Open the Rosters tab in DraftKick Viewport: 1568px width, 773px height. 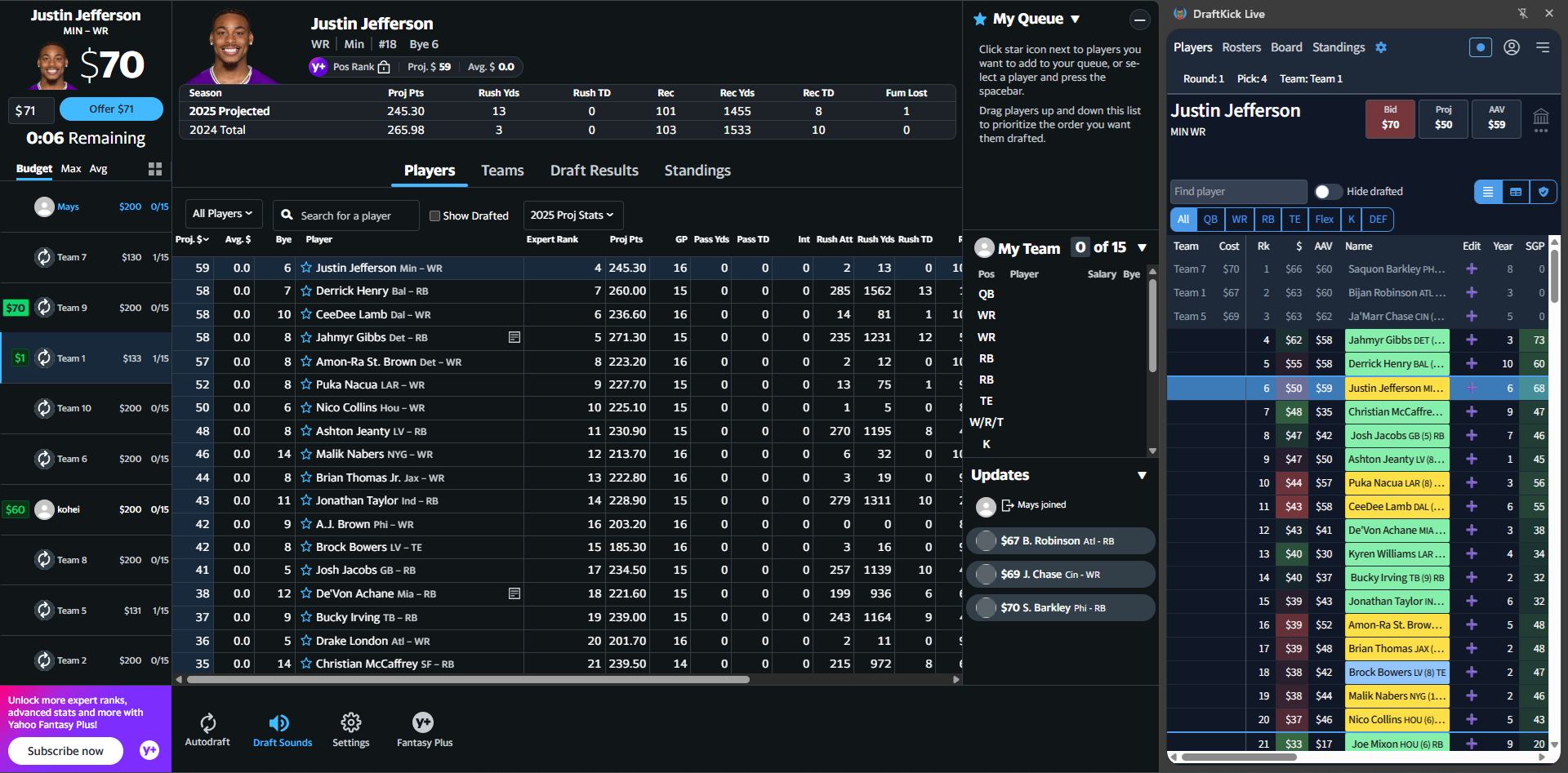click(1241, 47)
